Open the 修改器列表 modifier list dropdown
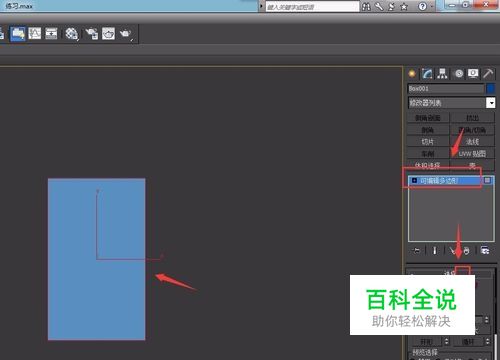This screenshot has width=500, height=360. pyautogui.click(x=452, y=103)
